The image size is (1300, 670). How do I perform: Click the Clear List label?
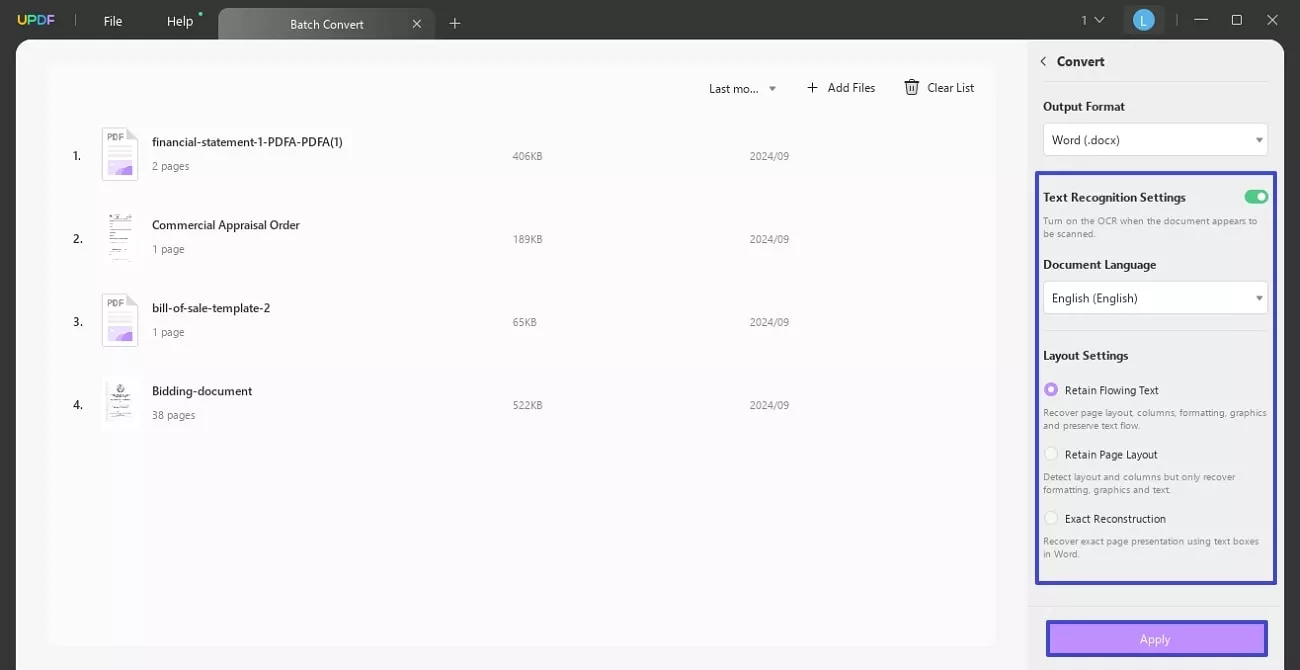(949, 87)
